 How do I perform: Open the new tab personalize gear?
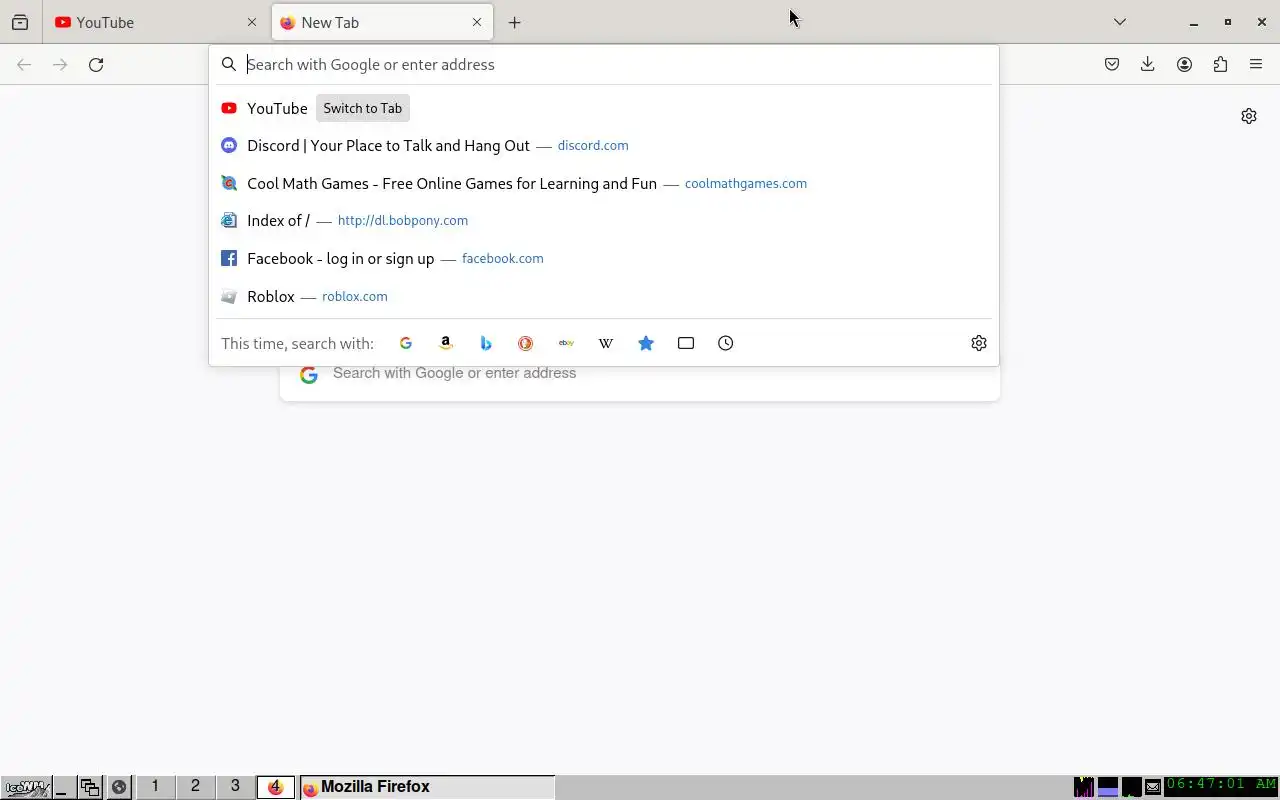pyautogui.click(x=1249, y=116)
